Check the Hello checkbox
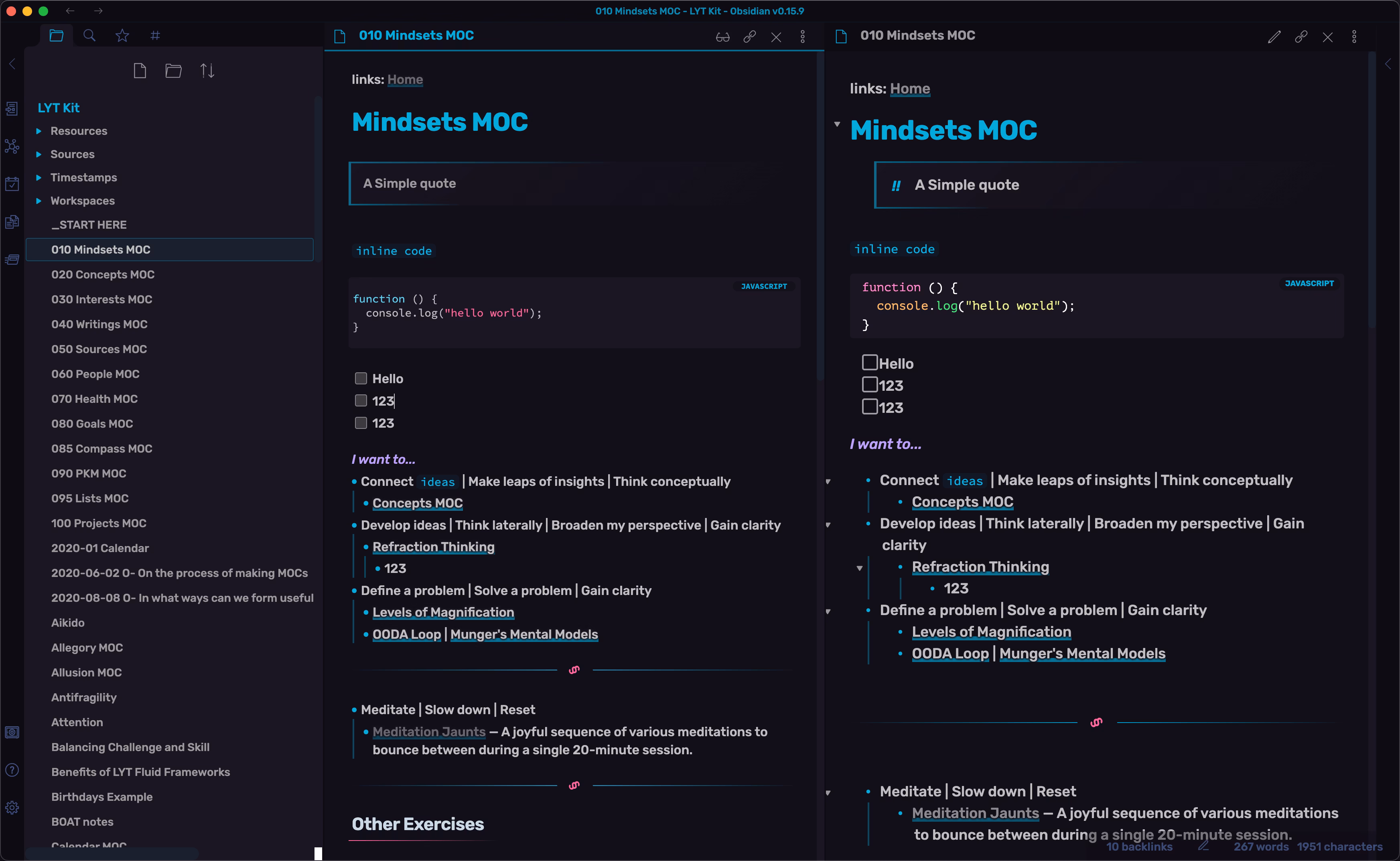 [x=361, y=378]
